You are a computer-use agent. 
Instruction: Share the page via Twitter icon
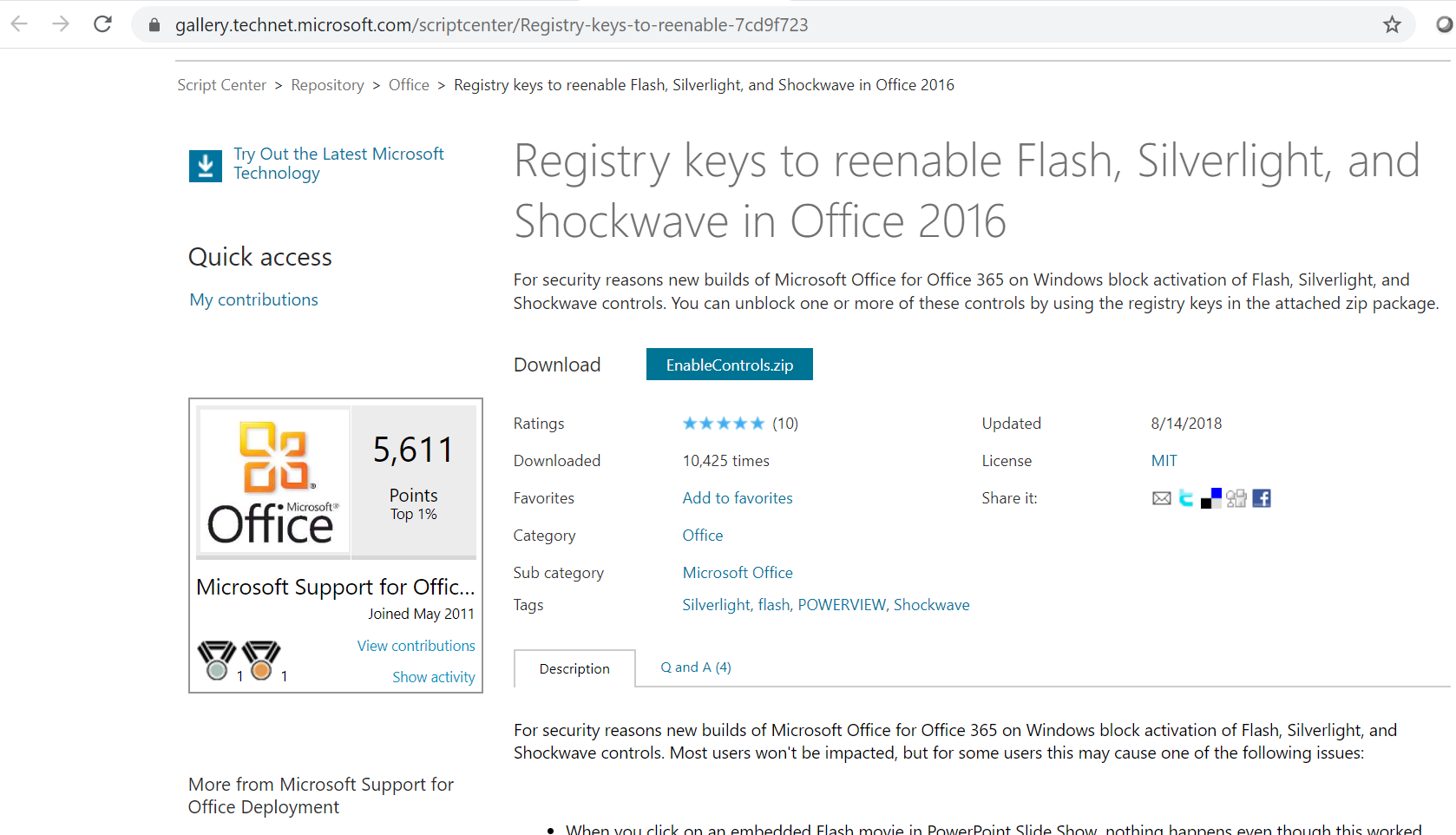tap(1186, 498)
